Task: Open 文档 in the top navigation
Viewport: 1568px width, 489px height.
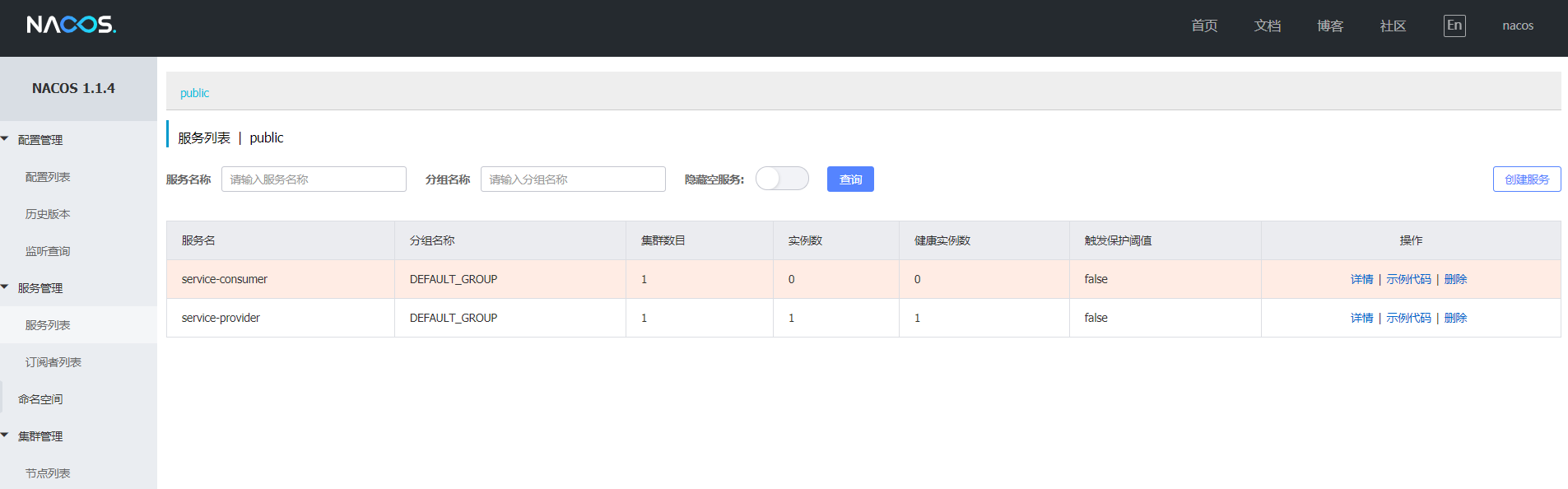Action: [x=1268, y=26]
